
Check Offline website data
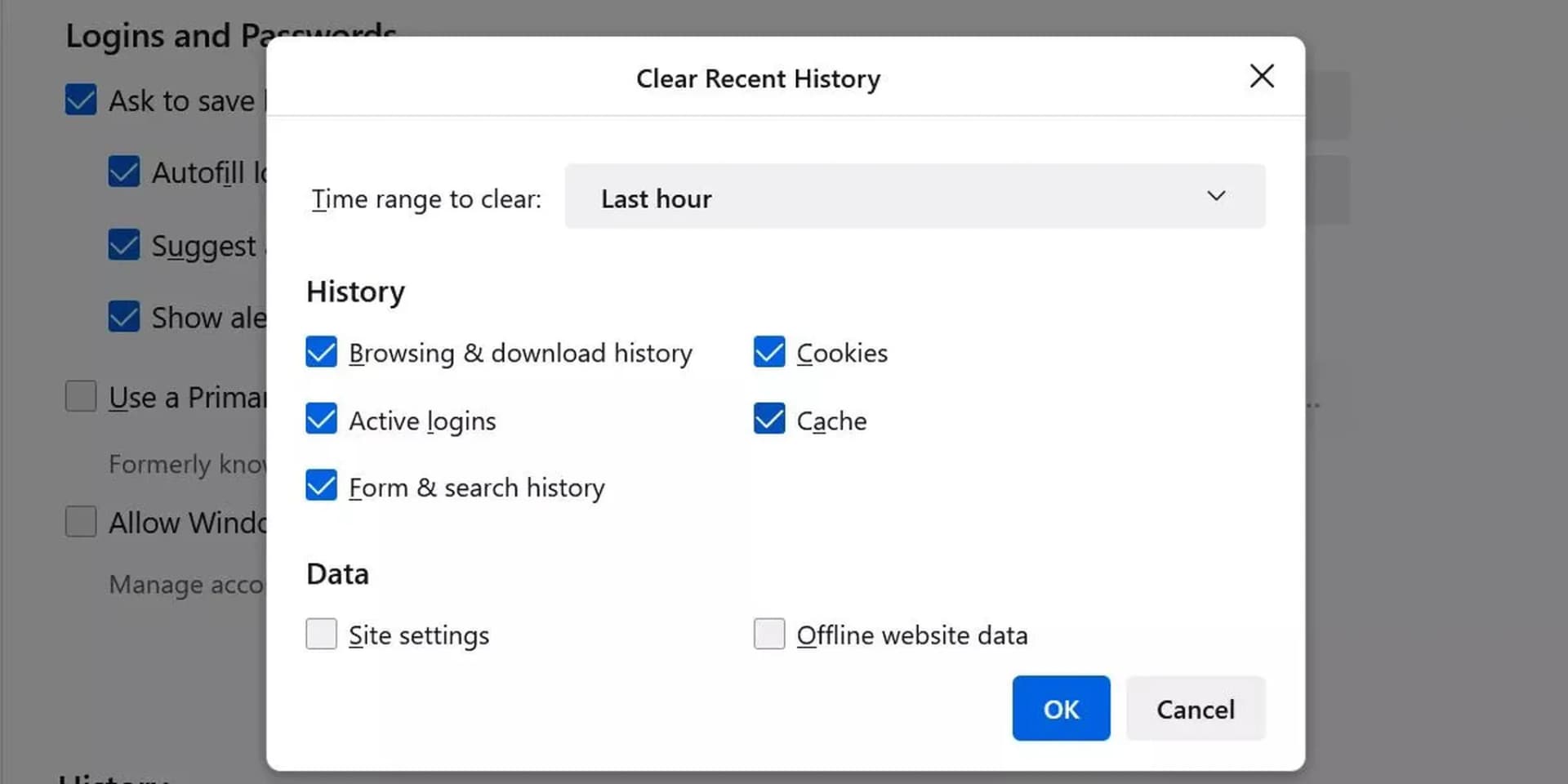pyautogui.click(x=768, y=634)
